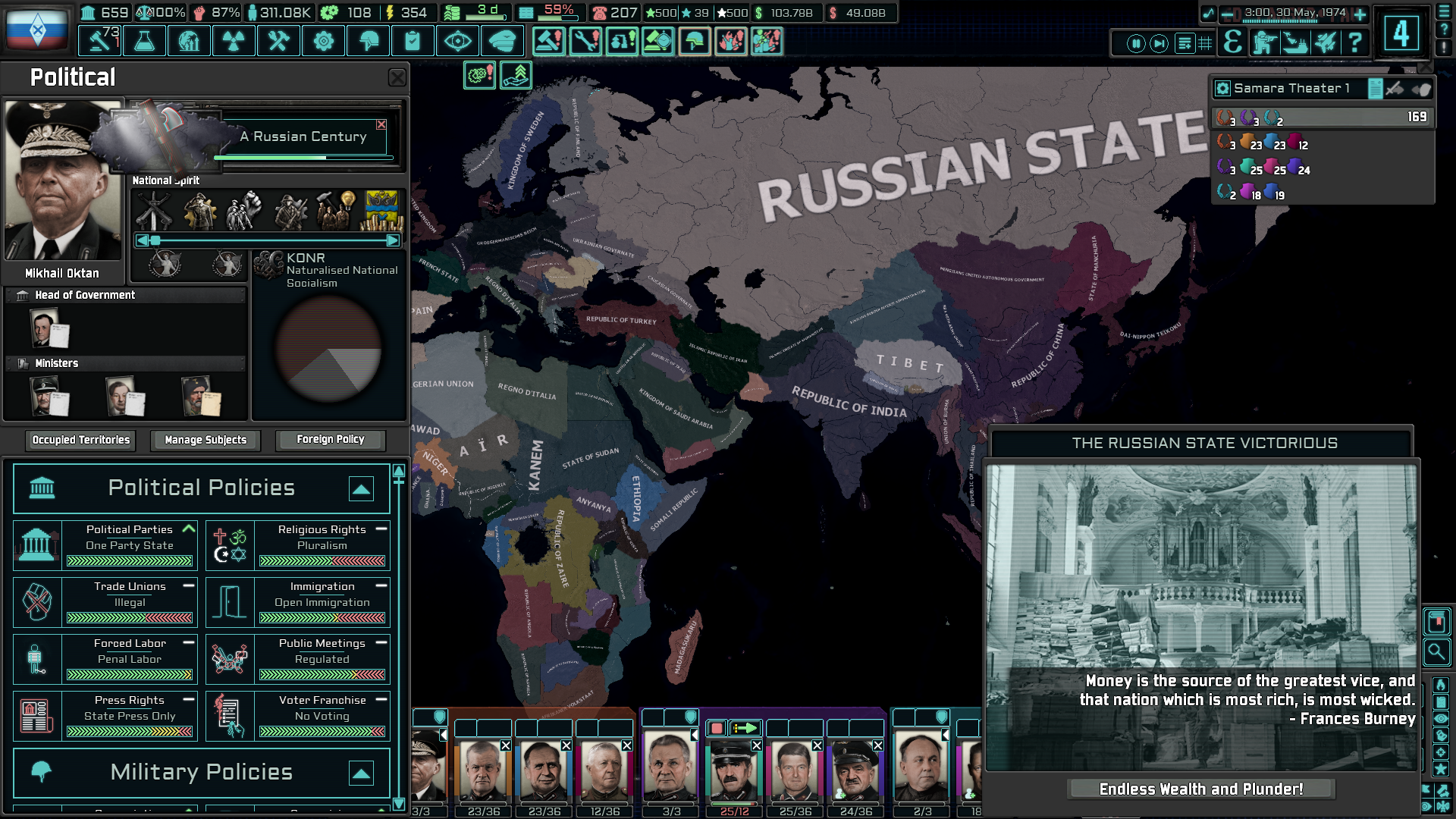Cancel the A Russian Century focus

tap(381, 124)
